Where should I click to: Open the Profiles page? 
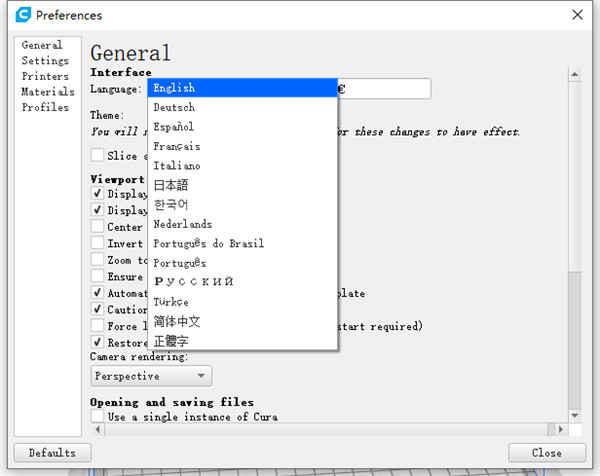tap(45, 107)
